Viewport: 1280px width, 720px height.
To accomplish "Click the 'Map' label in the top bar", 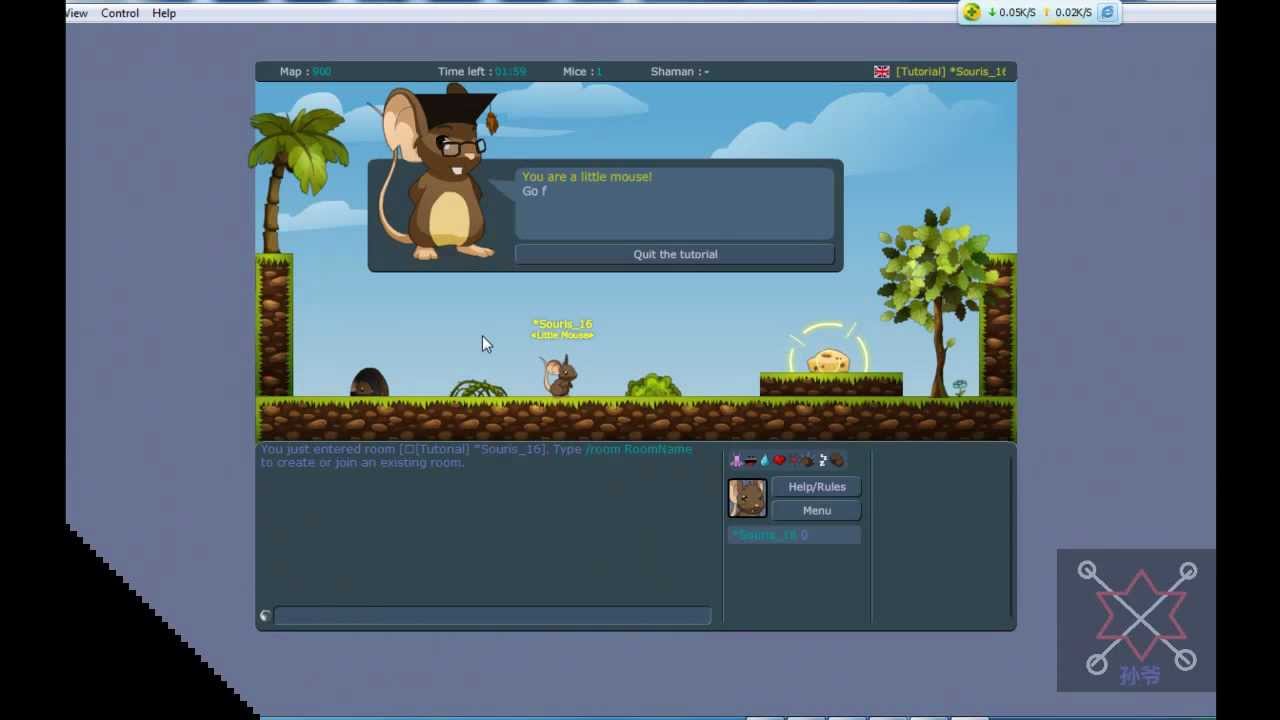I will [x=294, y=72].
